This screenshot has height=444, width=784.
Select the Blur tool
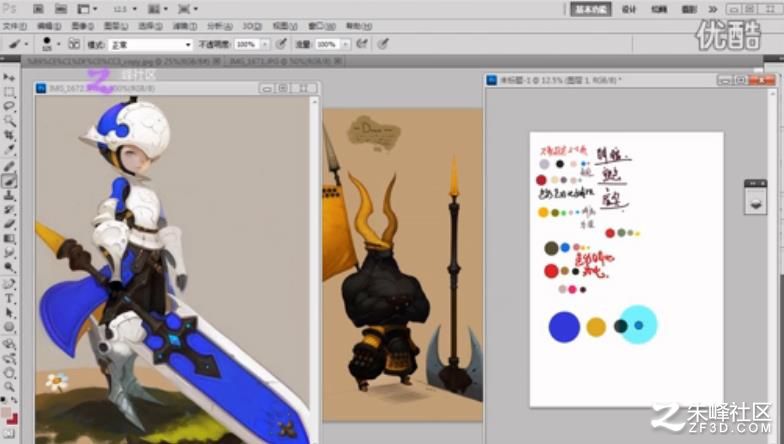pos(9,253)
